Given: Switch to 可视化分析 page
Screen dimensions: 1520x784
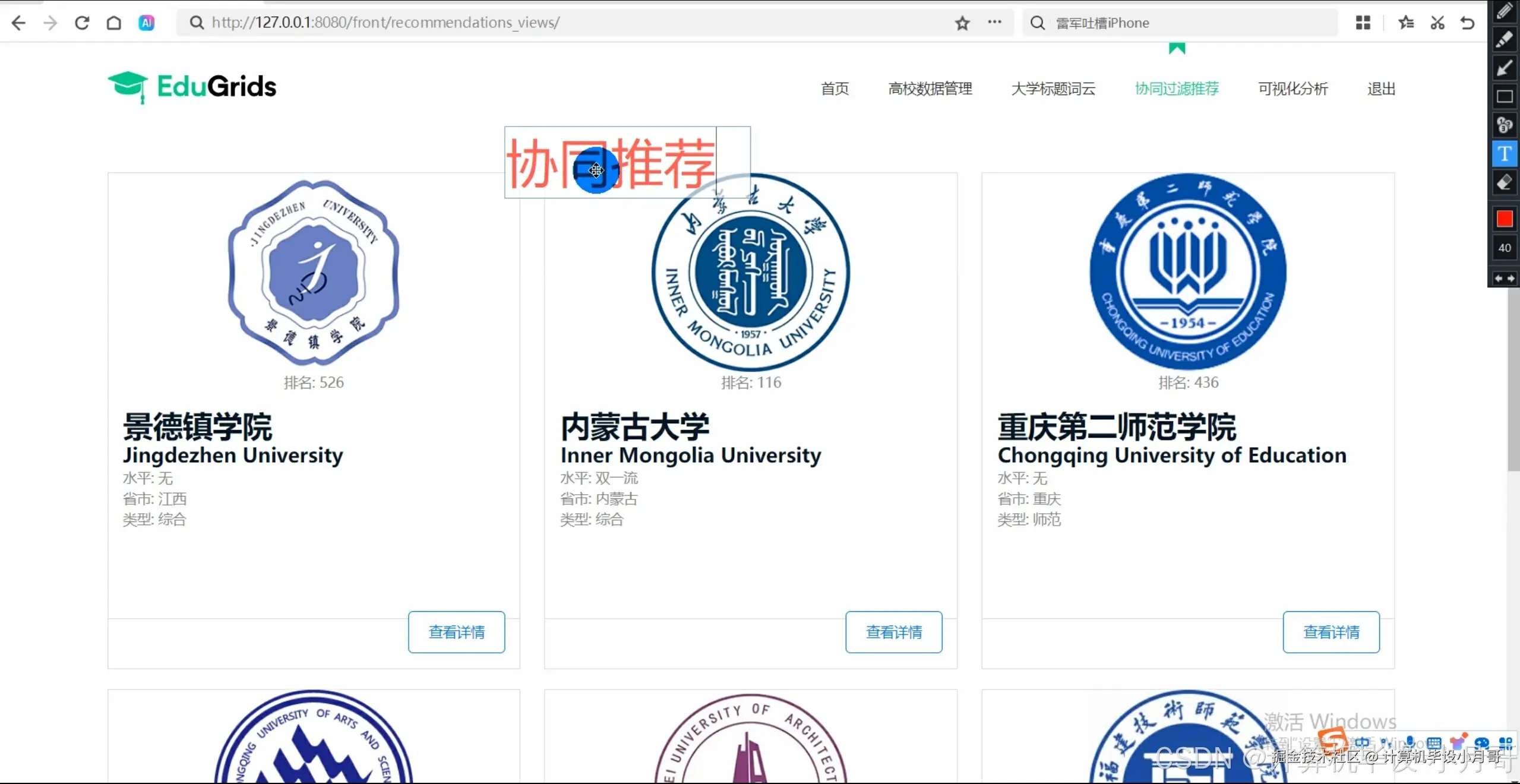Looking at the screenshot, I should point(1293,88).
